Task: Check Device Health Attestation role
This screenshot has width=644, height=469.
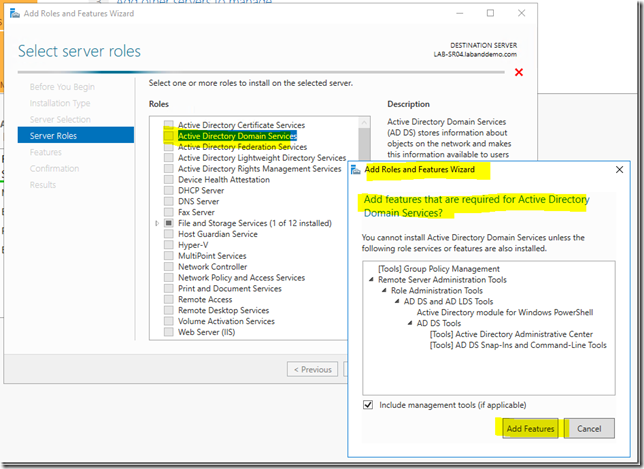Action: [168, 179]
